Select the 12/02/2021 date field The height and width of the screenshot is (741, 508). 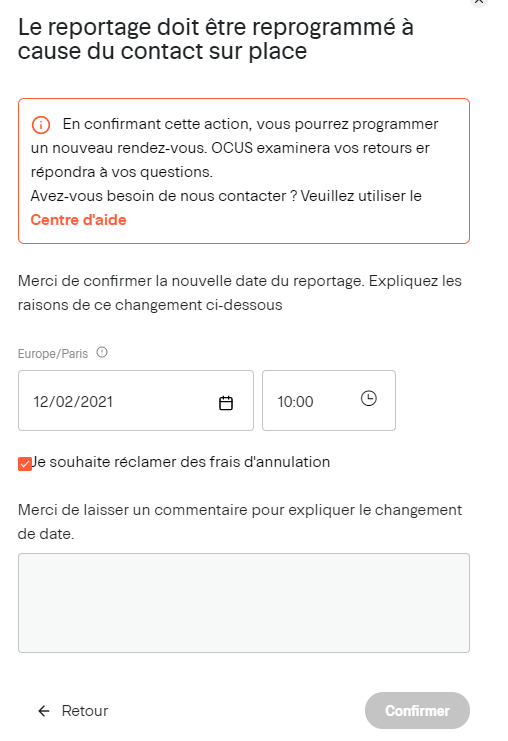point(136,400)
